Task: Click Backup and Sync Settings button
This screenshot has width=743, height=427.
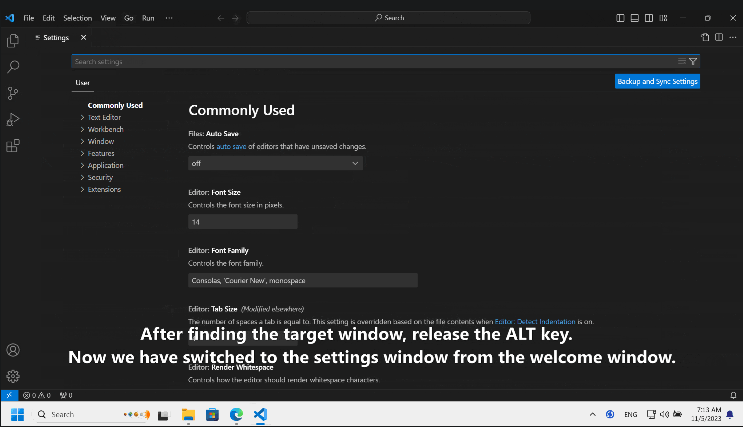Action: coord(657,82)
